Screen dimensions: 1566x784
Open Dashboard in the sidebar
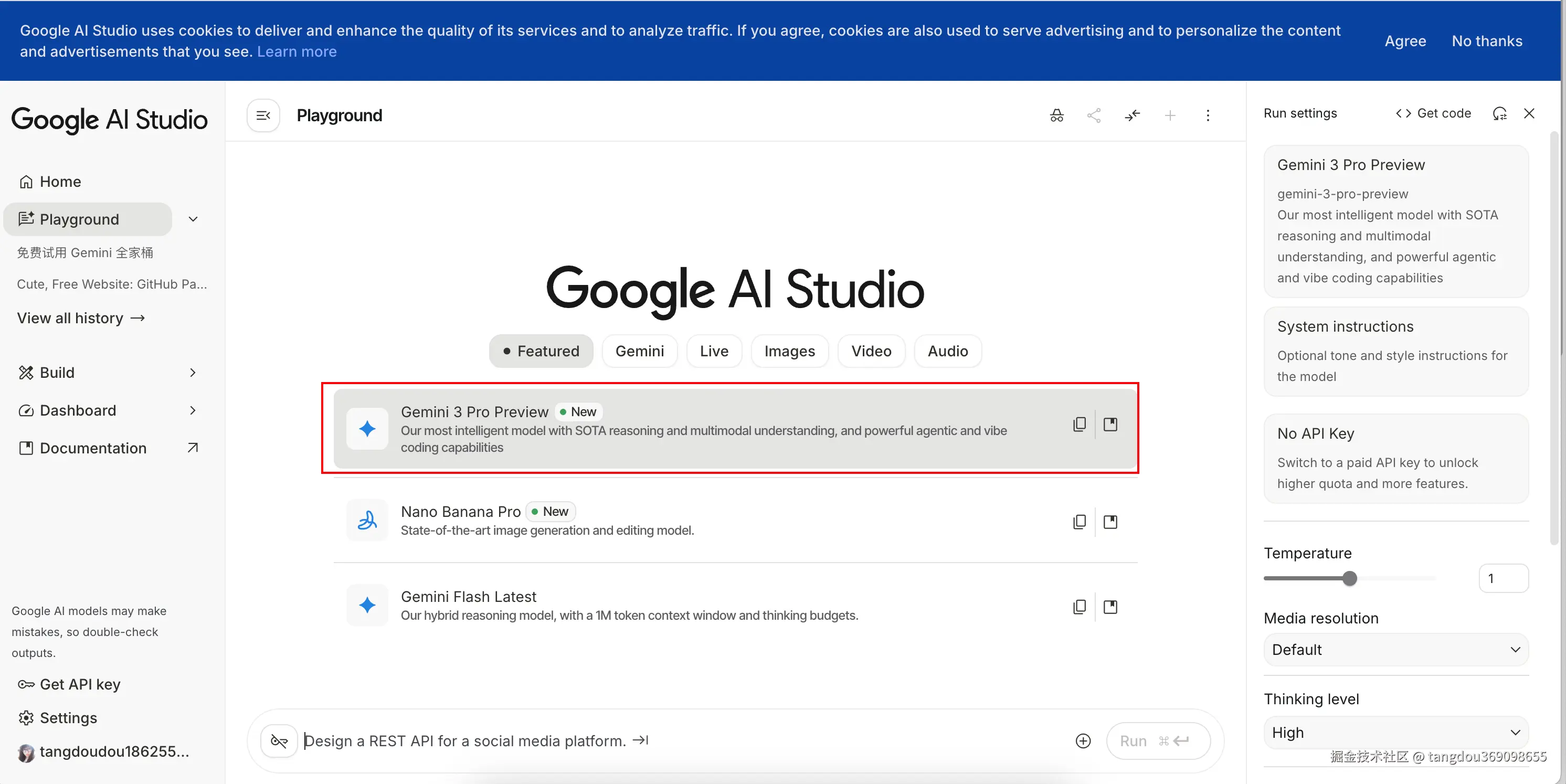tap(78, 410)
